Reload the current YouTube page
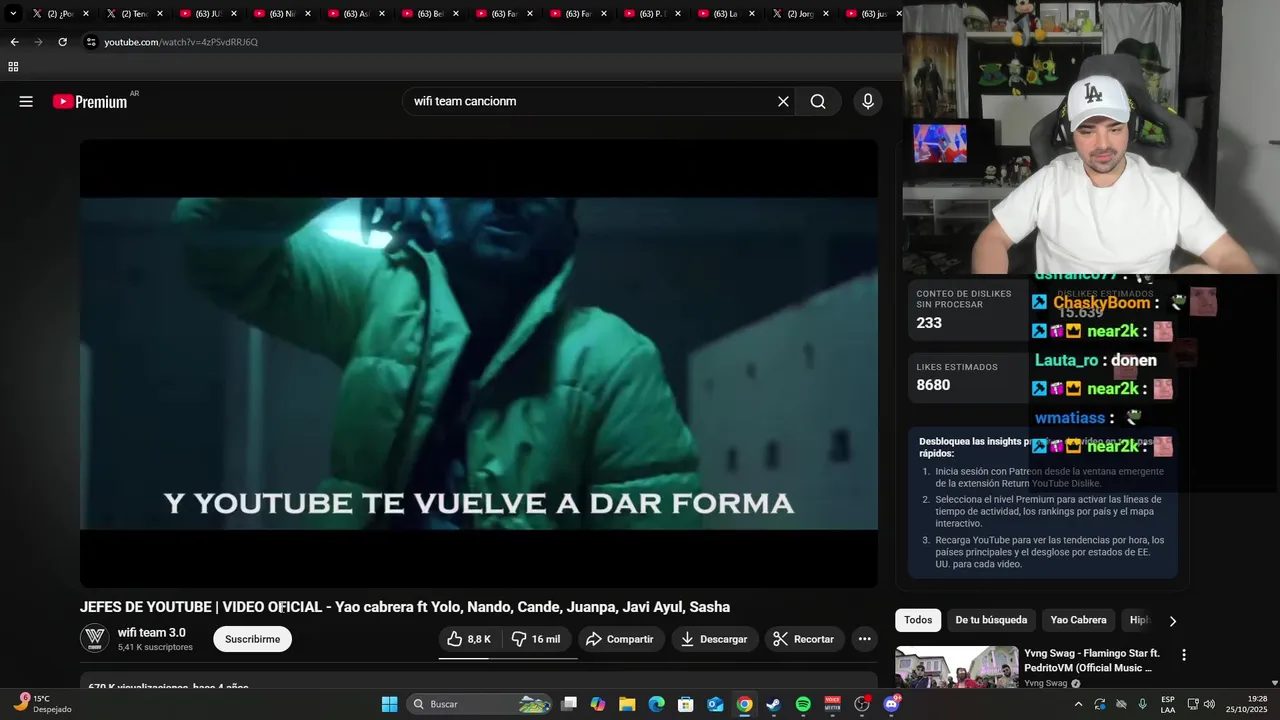1280x720 pixels. point(62,42)
